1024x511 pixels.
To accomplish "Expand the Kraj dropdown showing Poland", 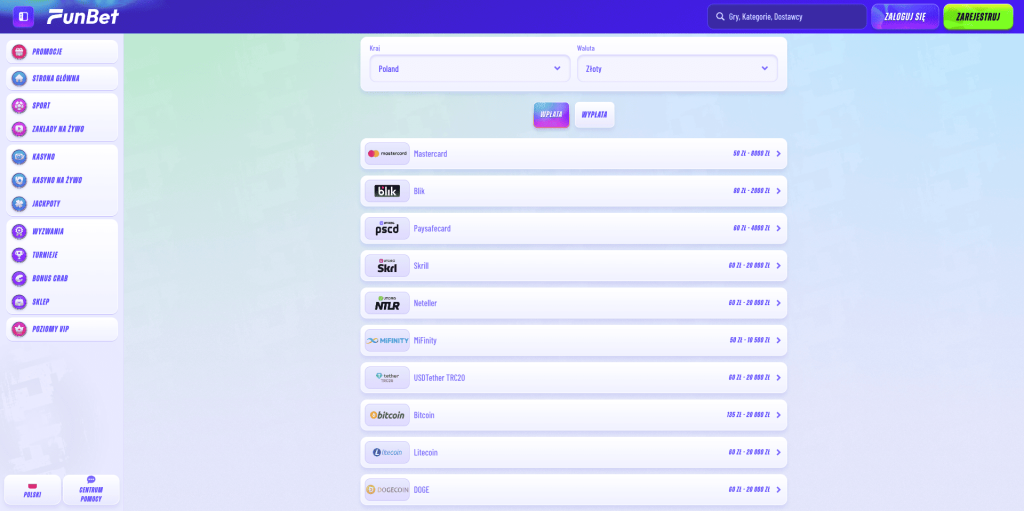I will tap(469, 69).
